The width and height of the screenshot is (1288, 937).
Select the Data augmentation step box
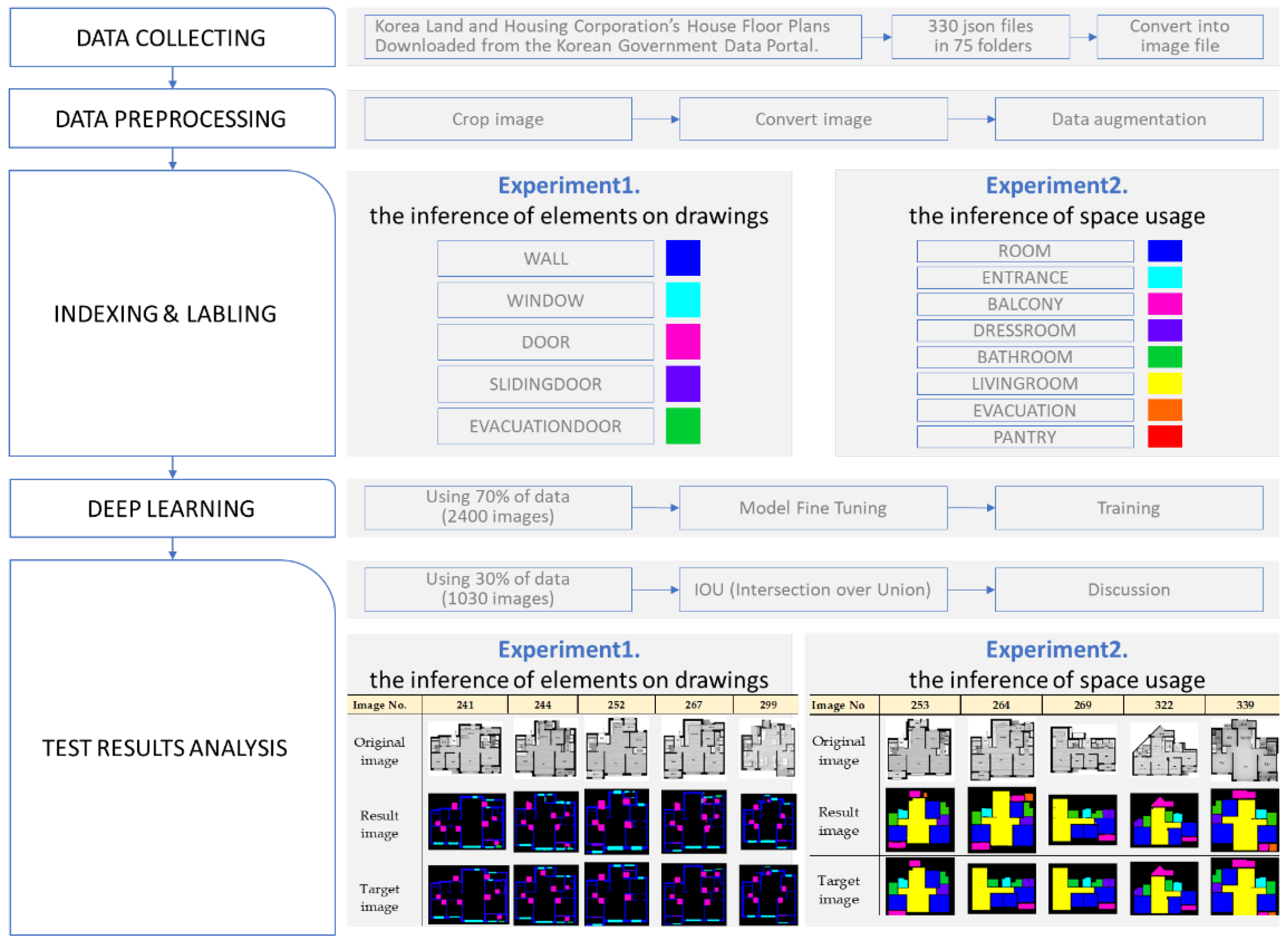coord(1128,119)
